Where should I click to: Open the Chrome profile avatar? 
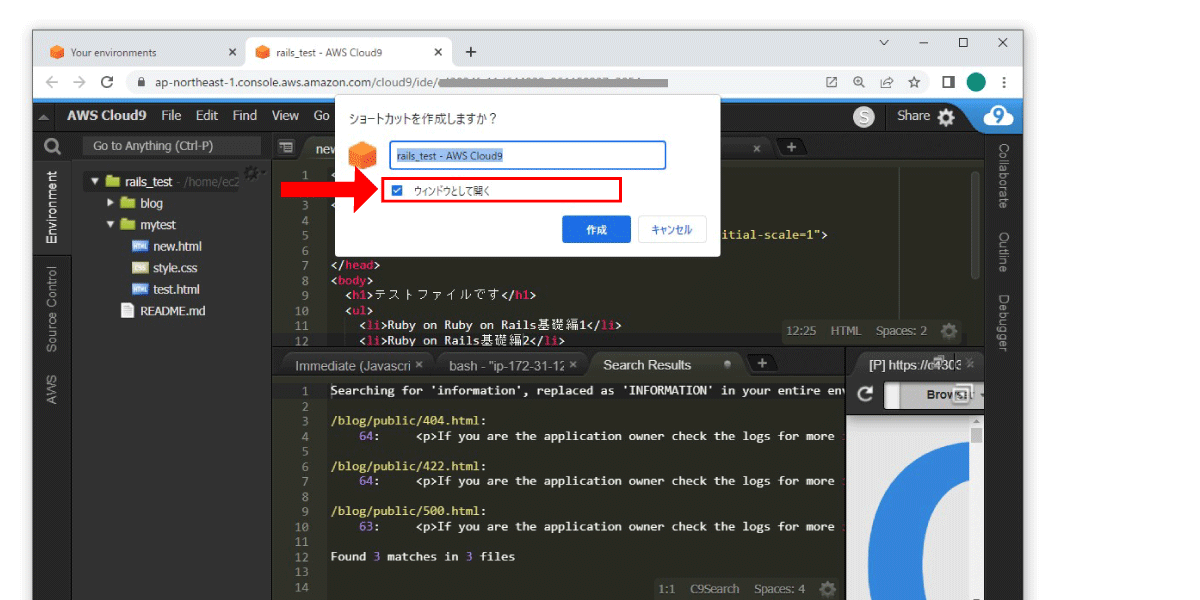tap(976, 82)
